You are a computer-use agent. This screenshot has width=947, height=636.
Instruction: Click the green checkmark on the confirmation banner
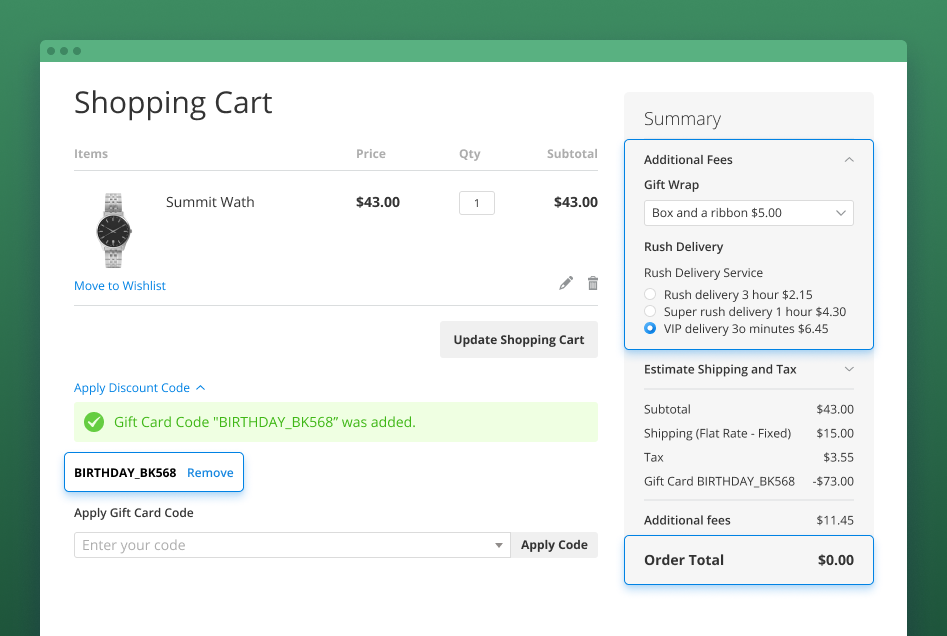click(93, 422)
